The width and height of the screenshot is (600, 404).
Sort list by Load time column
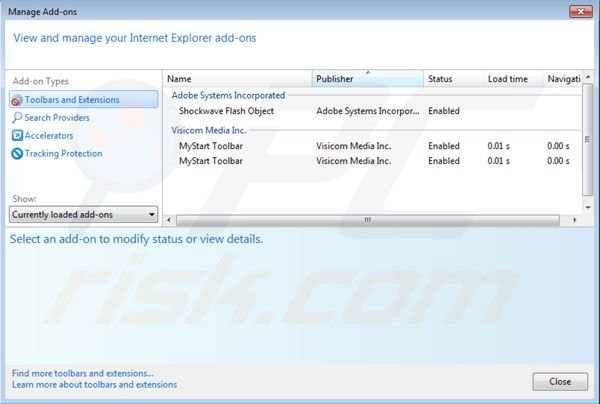pyautogui.click(x=513, y=79)
